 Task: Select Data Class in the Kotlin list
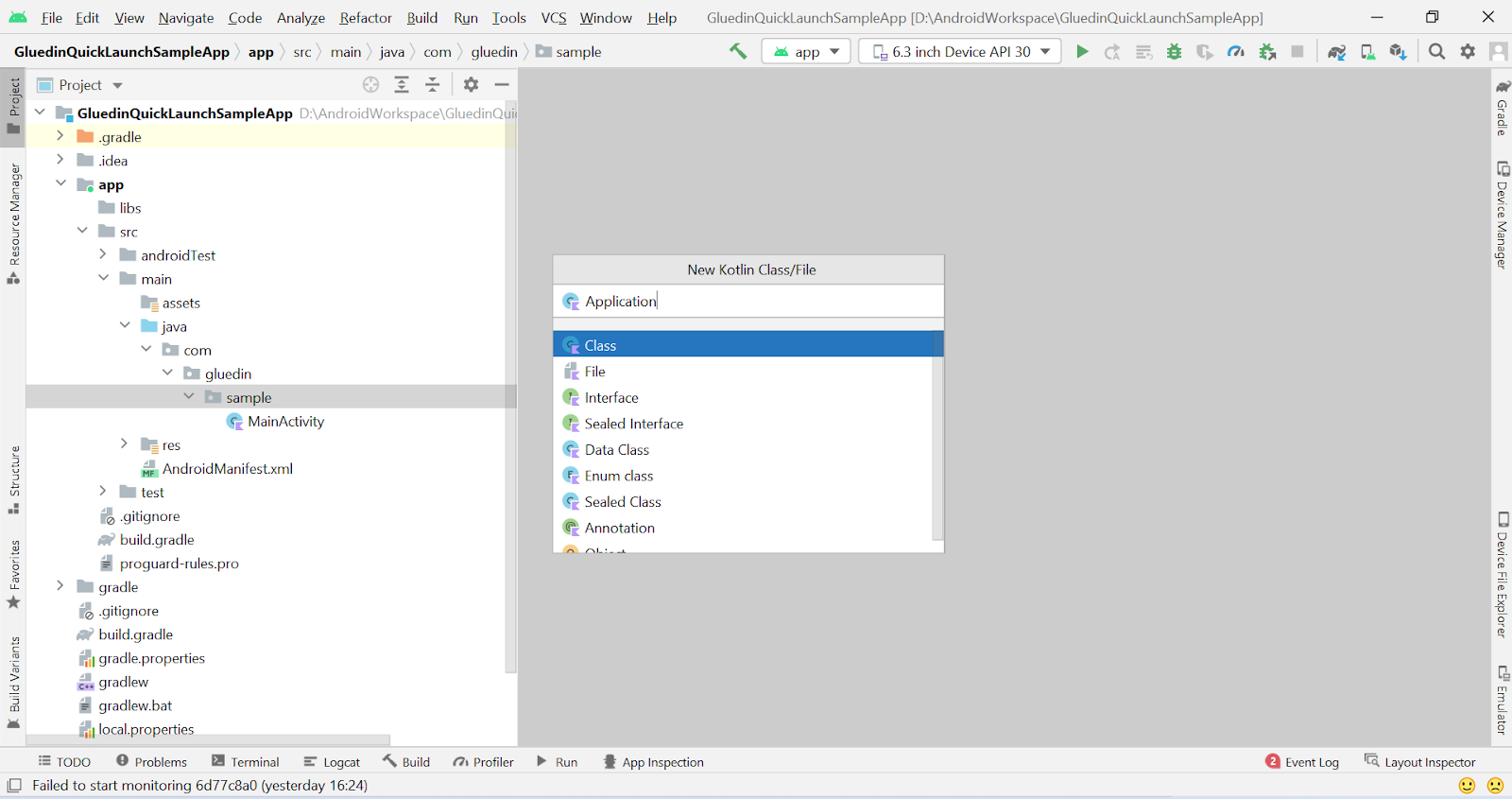(x=743, y=449)
